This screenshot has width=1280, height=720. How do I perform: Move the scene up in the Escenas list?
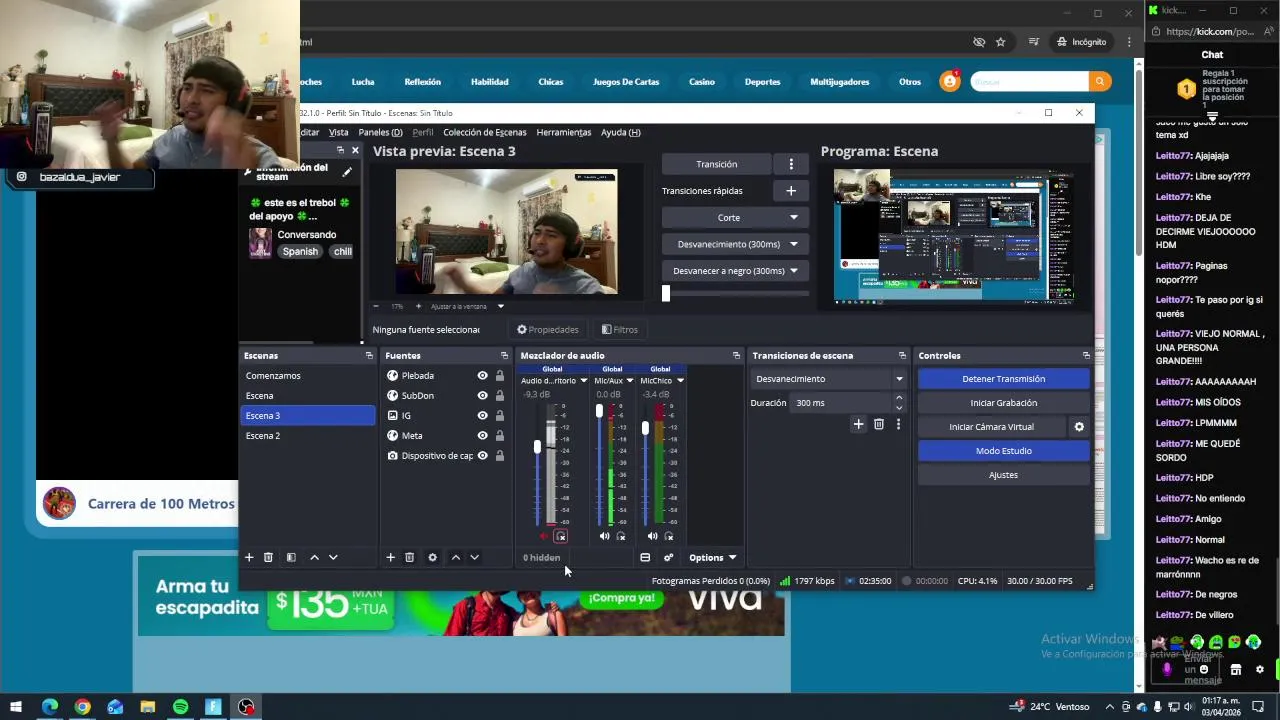point(314,557)
